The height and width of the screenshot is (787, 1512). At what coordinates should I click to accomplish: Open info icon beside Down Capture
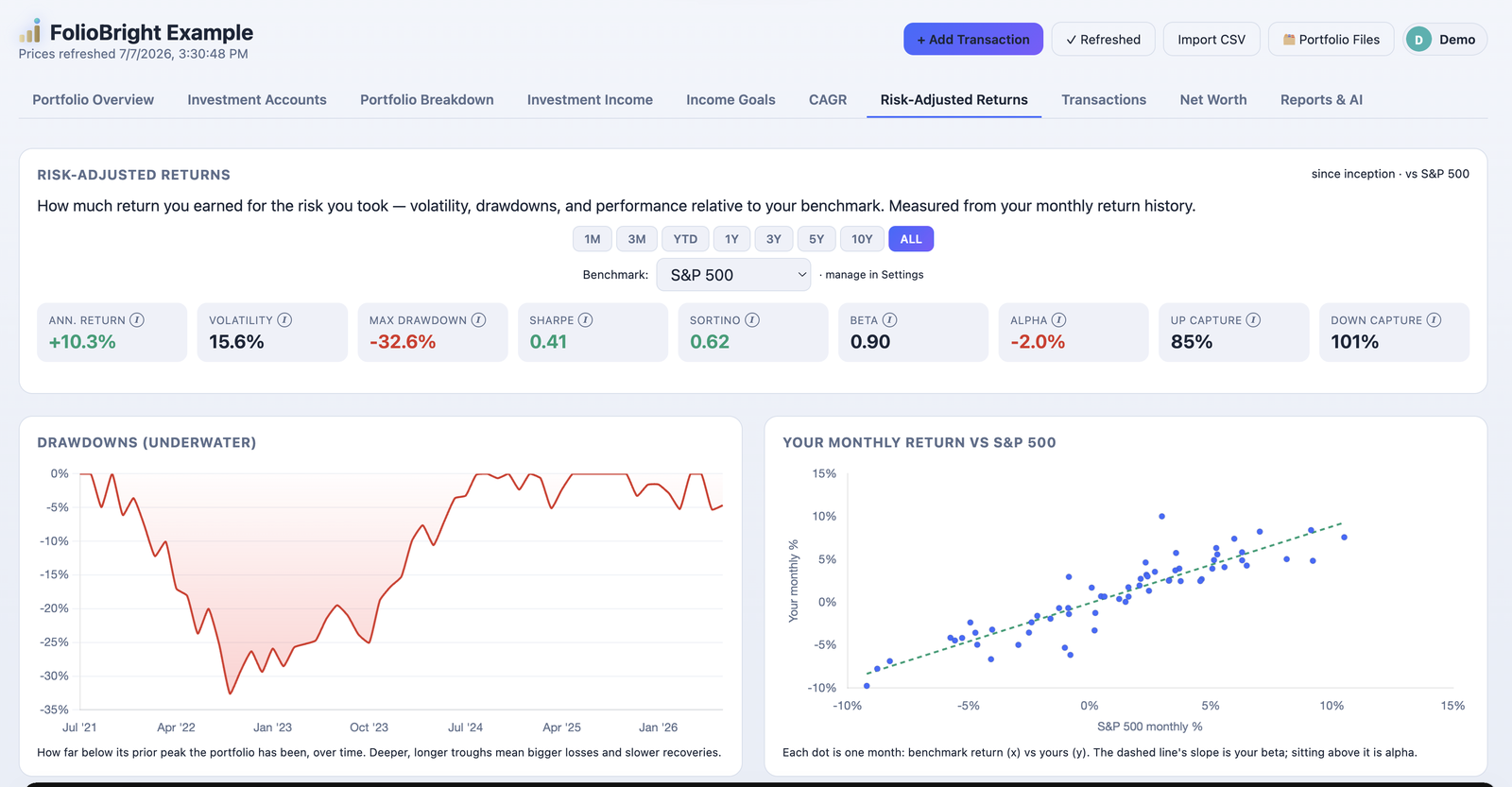[x=1434, y=320]
